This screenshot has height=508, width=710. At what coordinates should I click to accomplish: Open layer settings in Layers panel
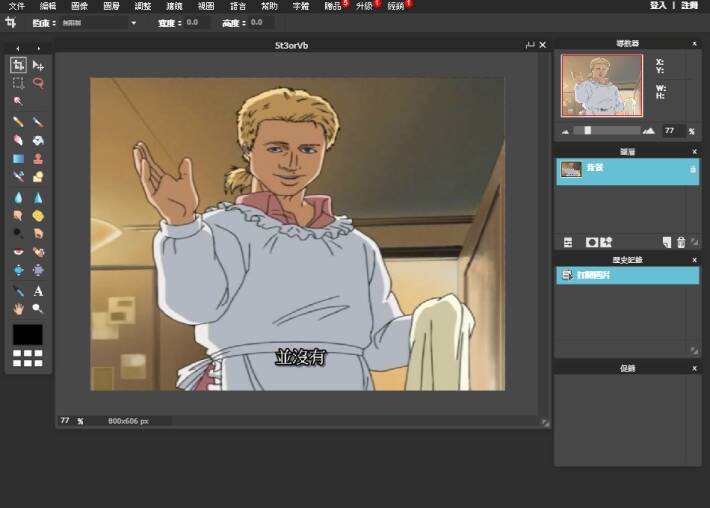(x=568, y=242)
